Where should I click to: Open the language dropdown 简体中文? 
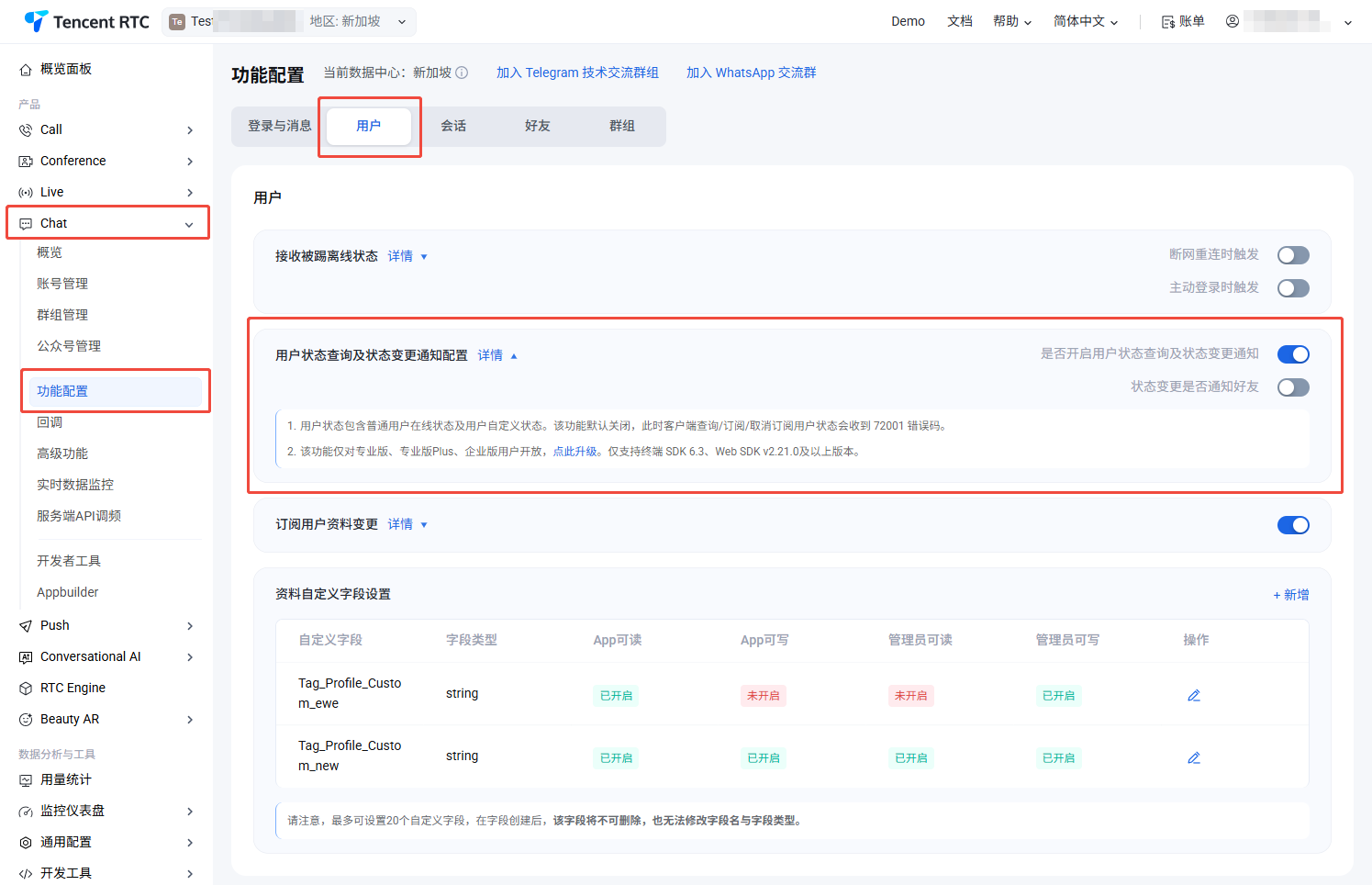pos(1086,21)
